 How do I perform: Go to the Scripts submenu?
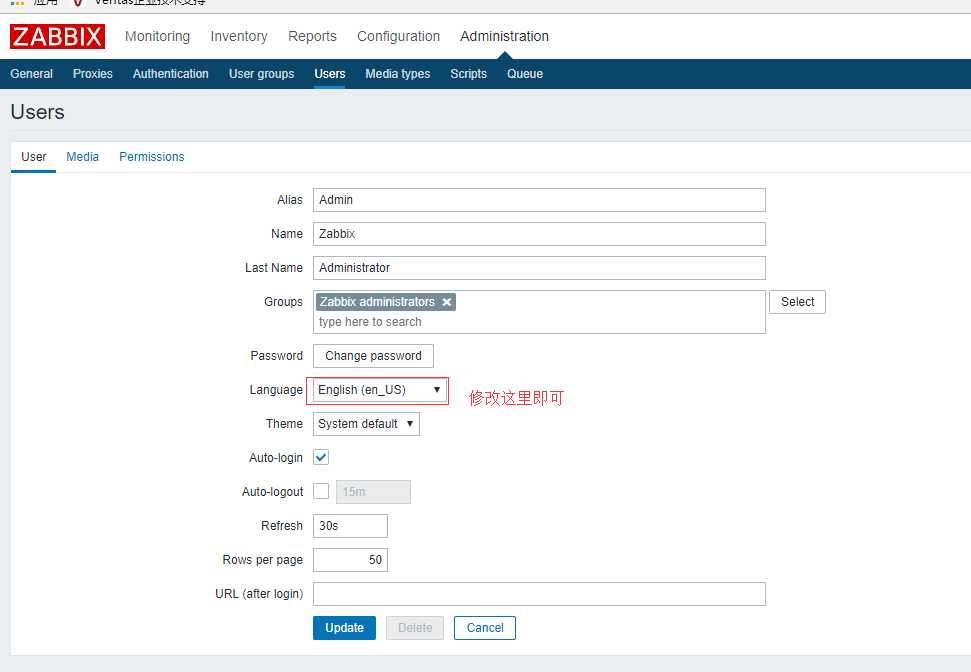point(468,74)
